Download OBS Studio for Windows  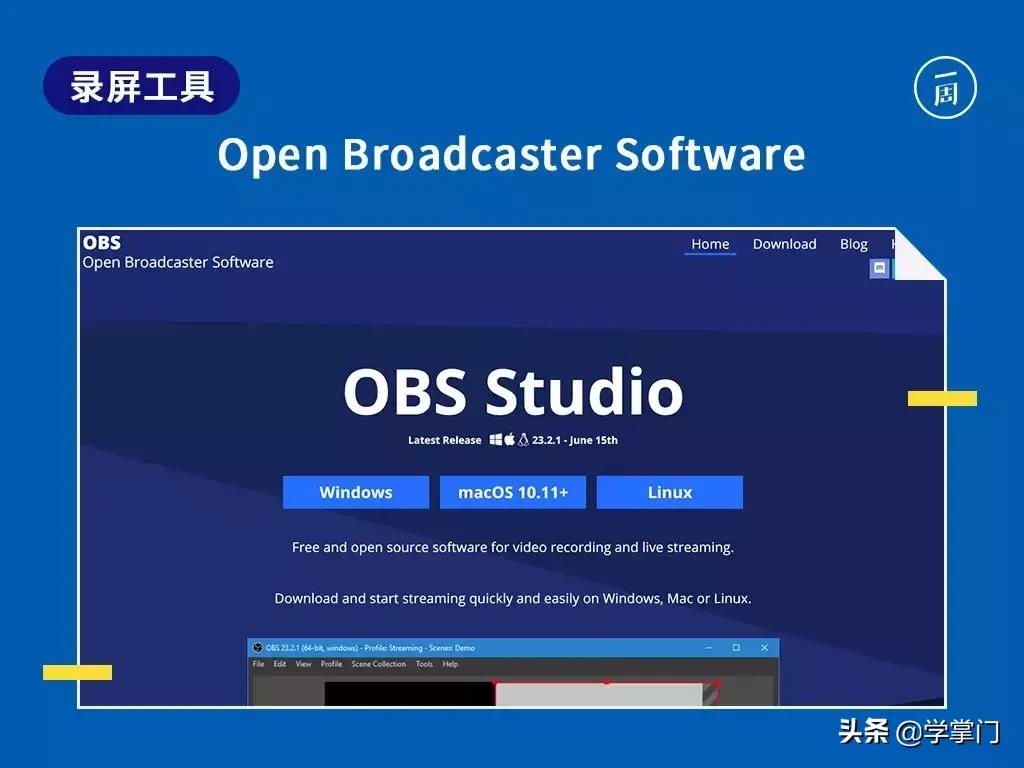point(356,492)
